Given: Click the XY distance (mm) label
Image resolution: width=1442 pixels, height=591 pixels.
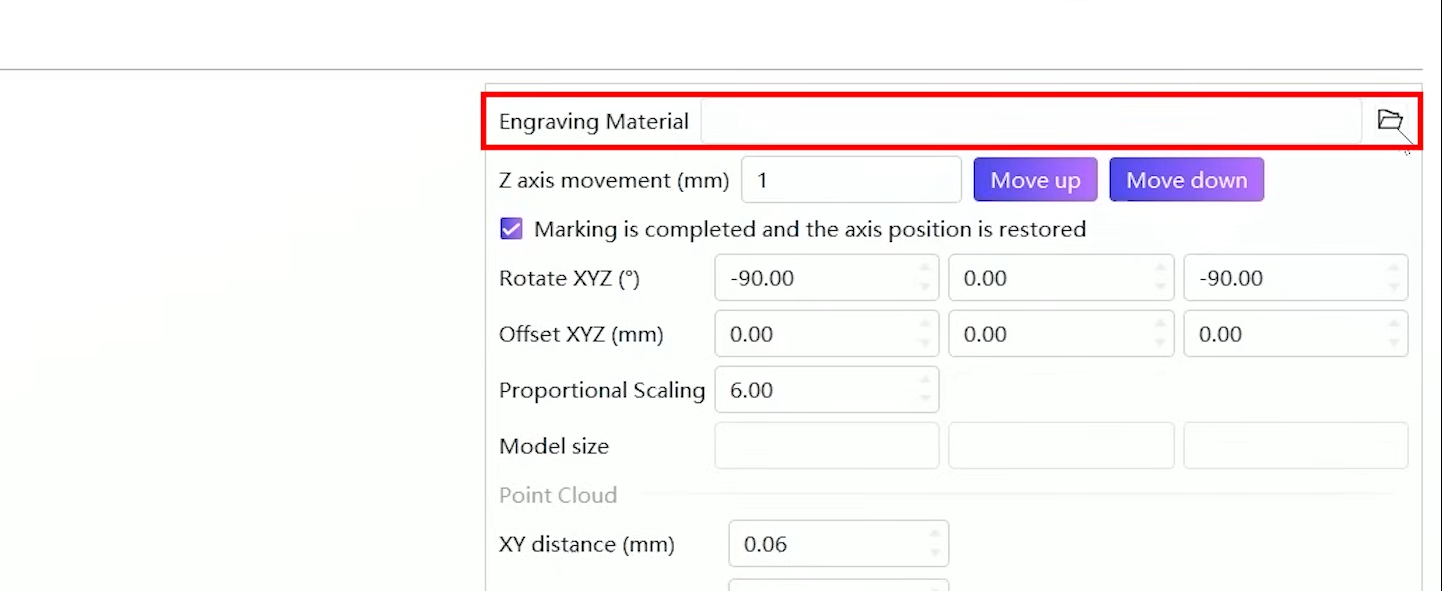Looking at the screenshot, I should tap(587, 544).
